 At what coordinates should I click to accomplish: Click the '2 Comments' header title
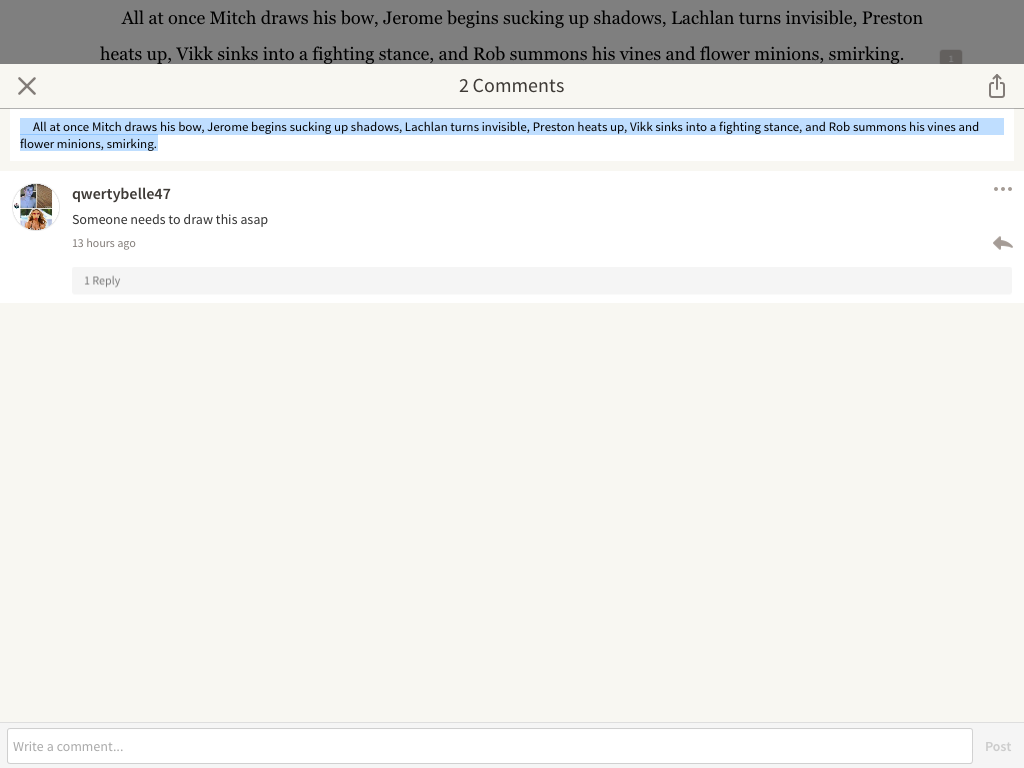pyautogui.click(x=511, y=86)
